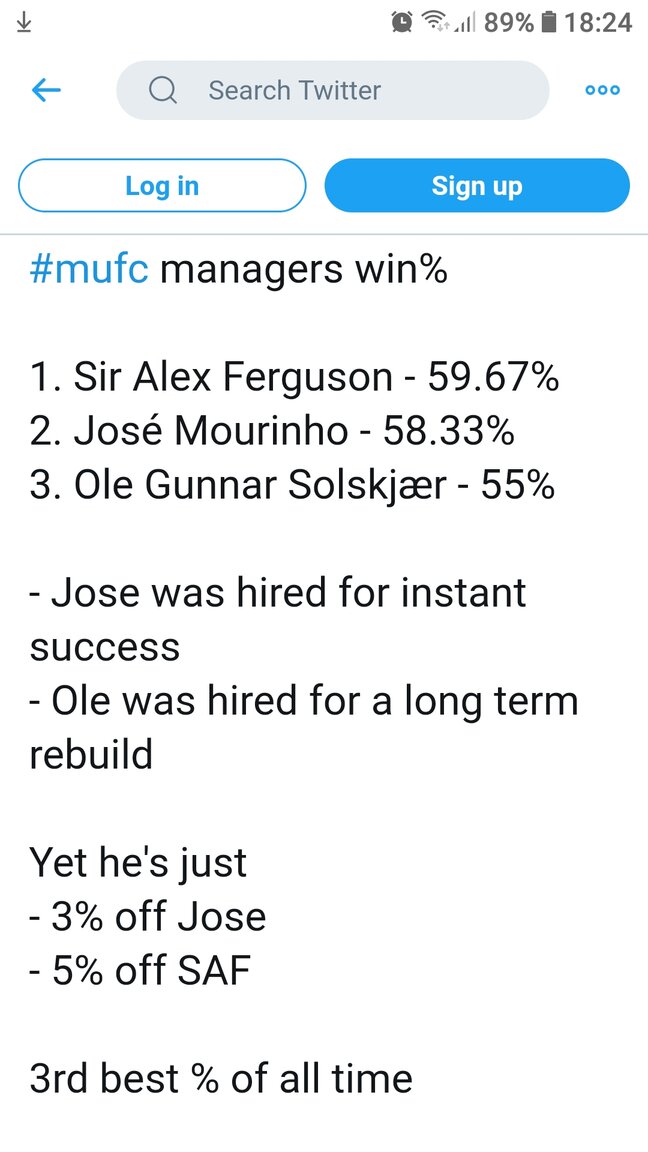This screenshot has width=648, height=1152.
Task: Tap the '3rd best % of all time' text
Action: point(221,1079)
